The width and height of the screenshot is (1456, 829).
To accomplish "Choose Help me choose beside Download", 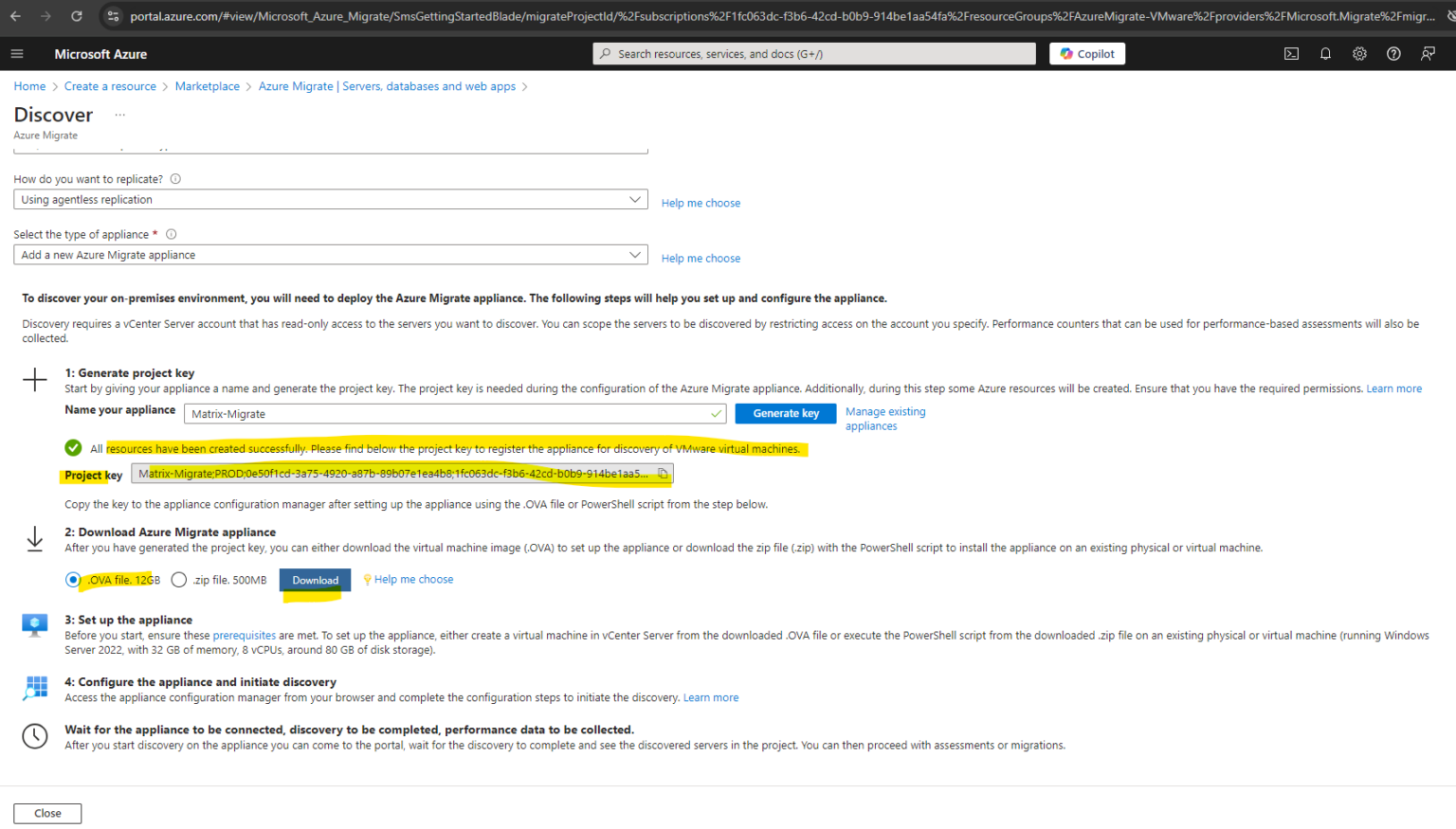I will [414, 579].
